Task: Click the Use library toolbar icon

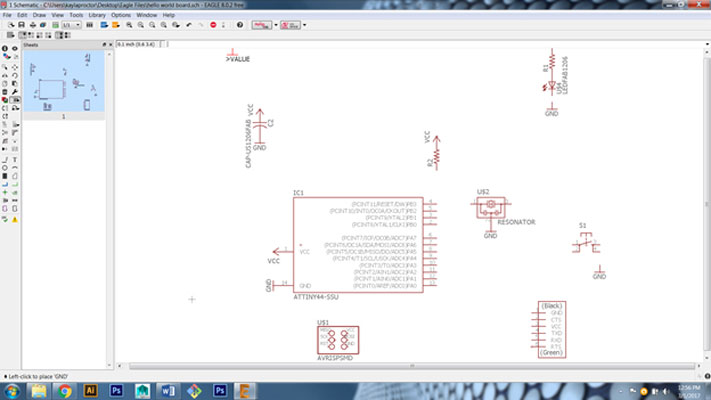Action: [89, 25]
